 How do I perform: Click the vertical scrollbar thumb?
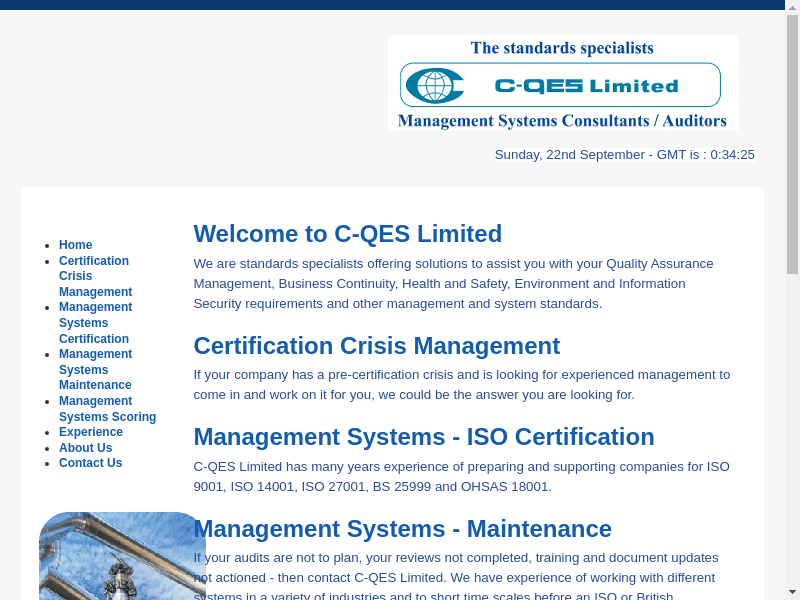pyautogui.click(x=792, y=140)
